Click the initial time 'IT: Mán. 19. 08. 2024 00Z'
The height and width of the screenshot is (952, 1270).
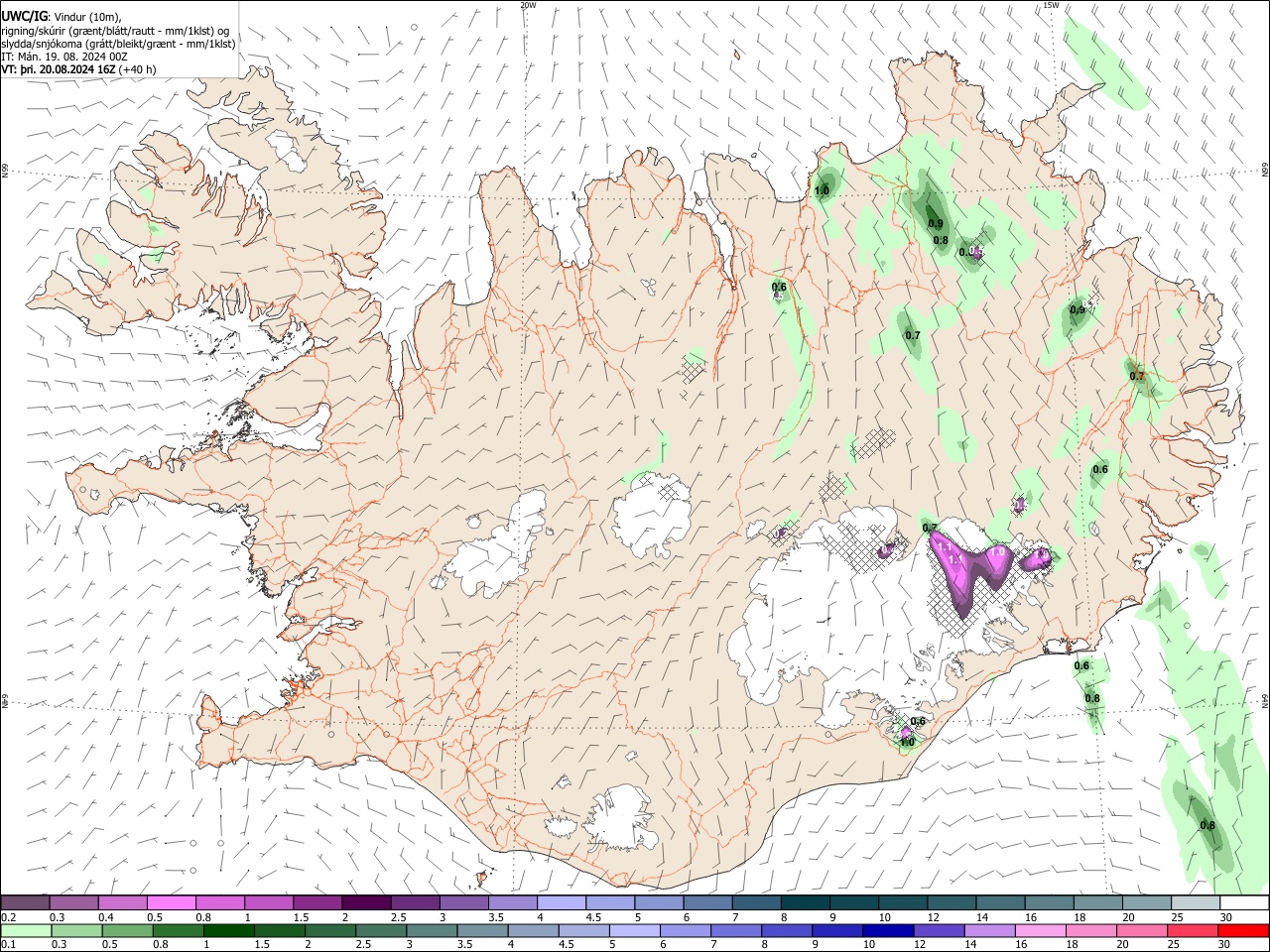[65, 57]
